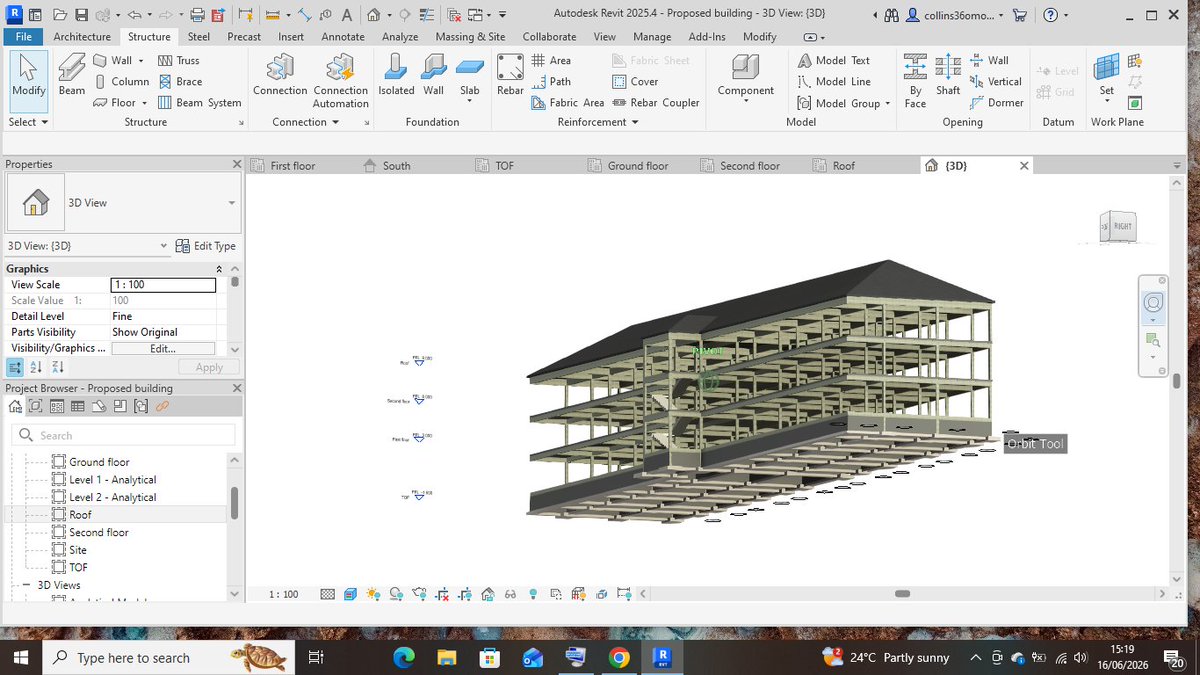The height and width of the screenshot is (675, 1200).
Task: Select the Rebar Coupler tool
Action: coord(656,103)
